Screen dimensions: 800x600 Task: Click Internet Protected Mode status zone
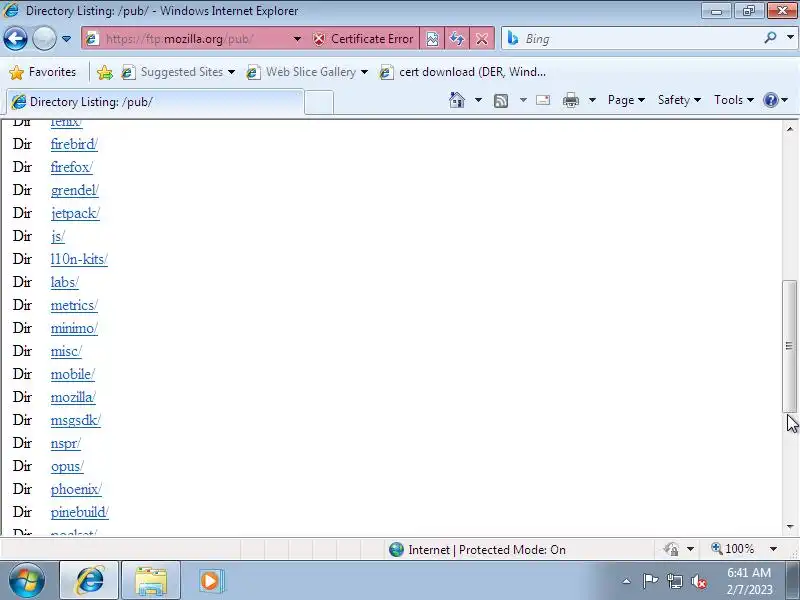click(x=477, y=549)
